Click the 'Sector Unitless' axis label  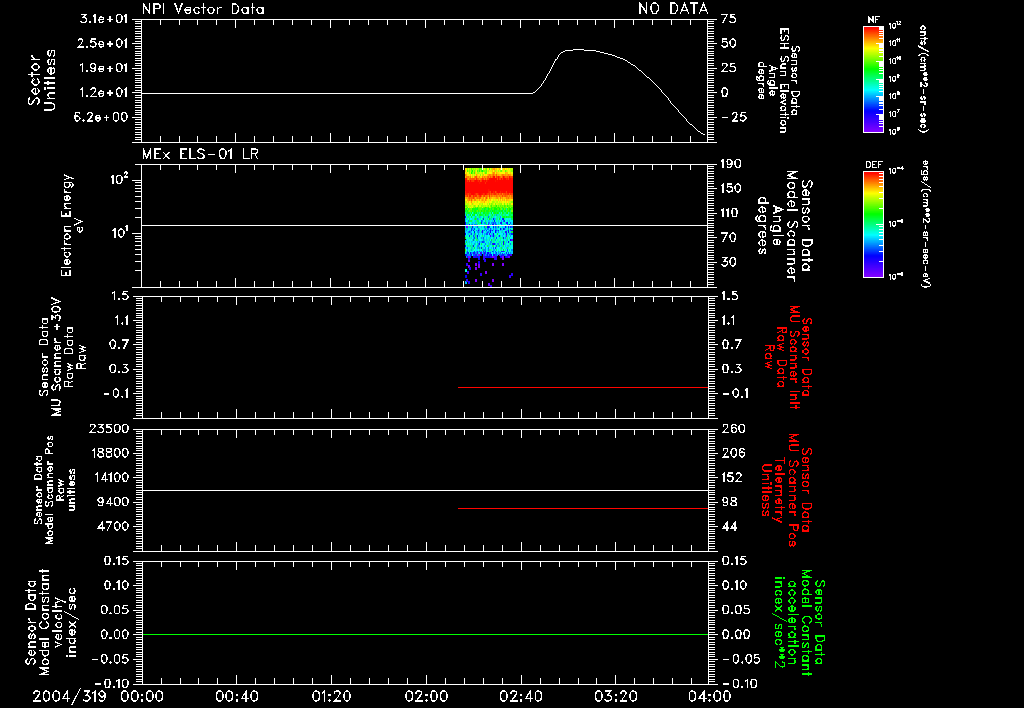point(42,80)
